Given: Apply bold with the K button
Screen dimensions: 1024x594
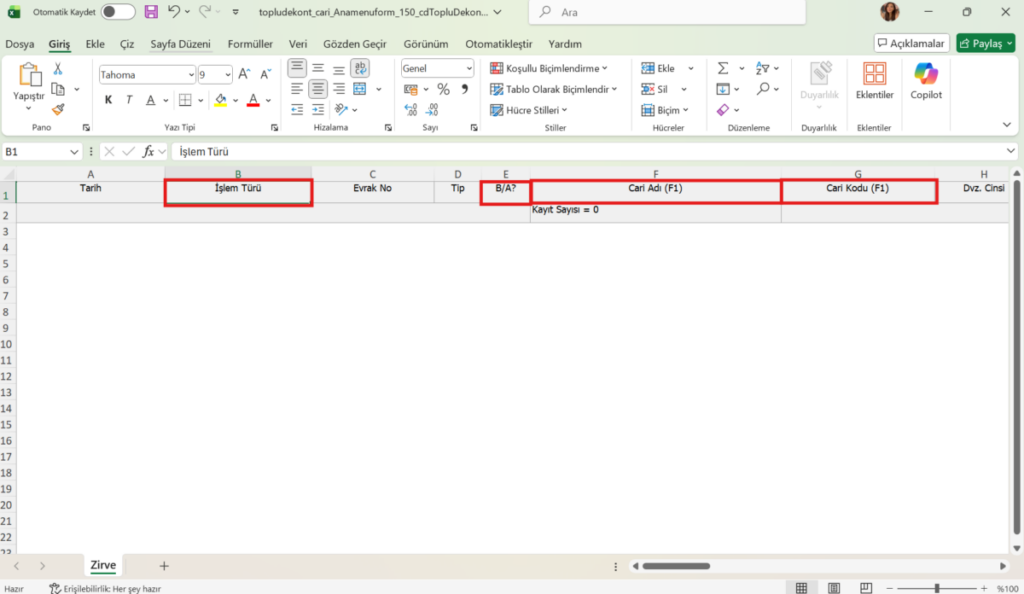Looking at the screenshot, I should click(108, 100).
